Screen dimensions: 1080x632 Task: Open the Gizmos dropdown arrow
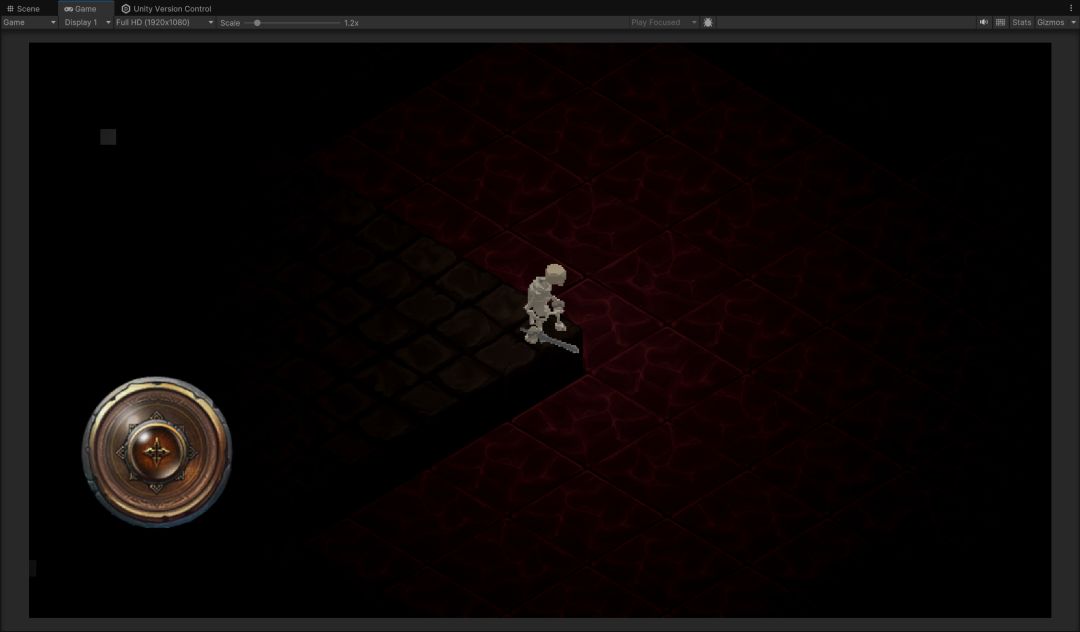click(x=1073, y=22)
